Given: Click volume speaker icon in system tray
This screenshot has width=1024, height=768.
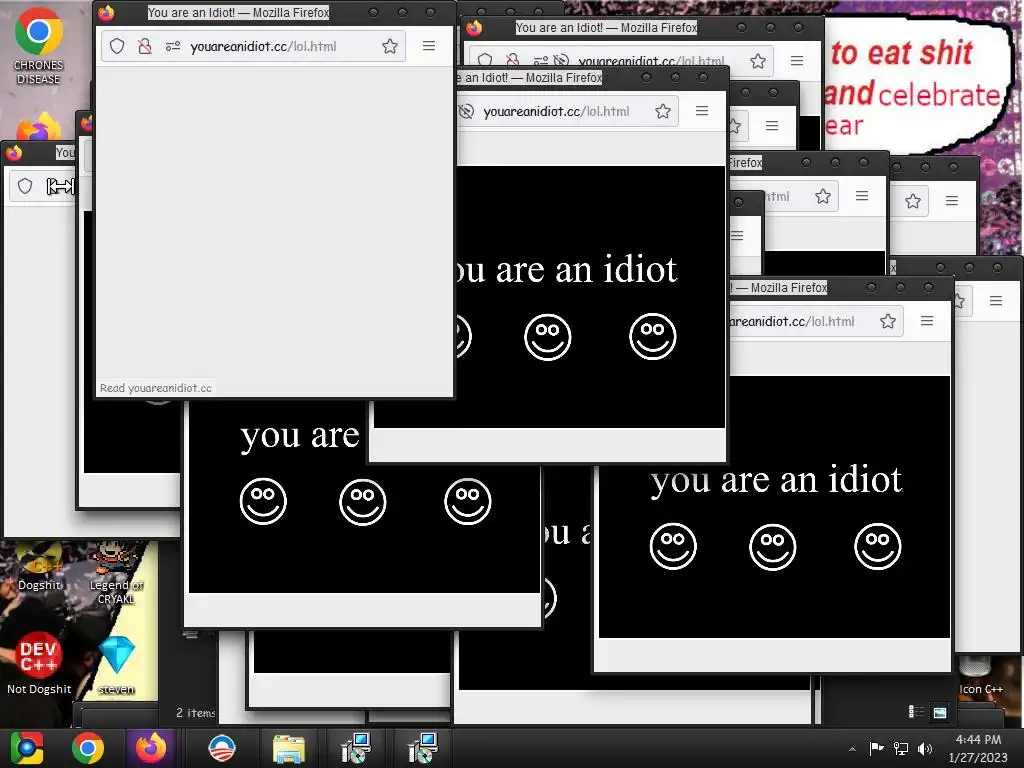Looking at the screenshot, I should (x=924, y=748).
